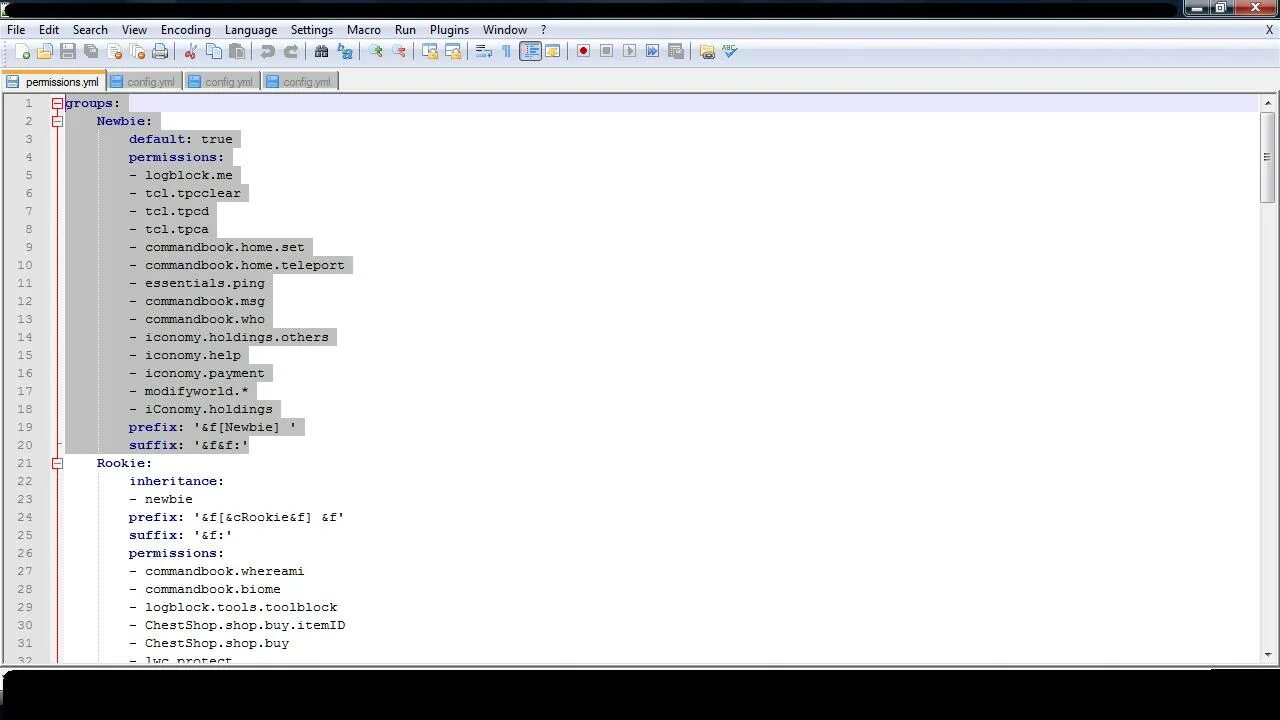Image resolution: width=1280 pixels, height=720 pixels.
Task: Click the Stop Recording macro button
Action: point(607,51)
